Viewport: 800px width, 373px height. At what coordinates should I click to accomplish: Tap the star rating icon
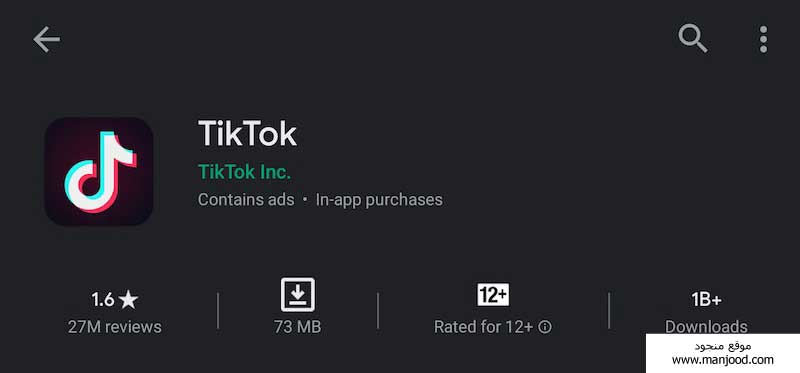click(x=128, y=300)
